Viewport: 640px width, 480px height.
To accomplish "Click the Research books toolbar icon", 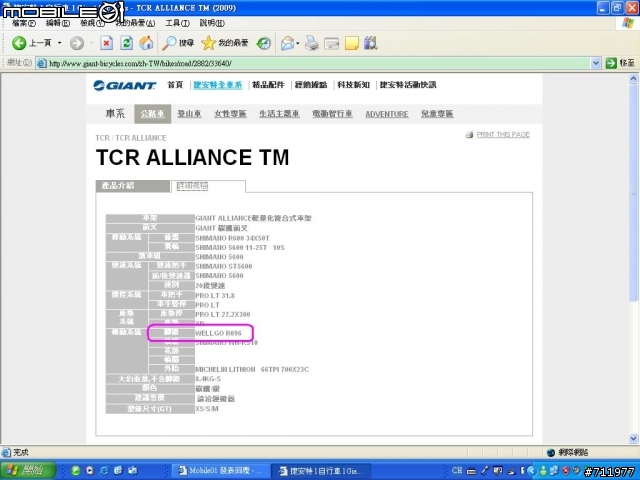I will click(x=371, y=43).
